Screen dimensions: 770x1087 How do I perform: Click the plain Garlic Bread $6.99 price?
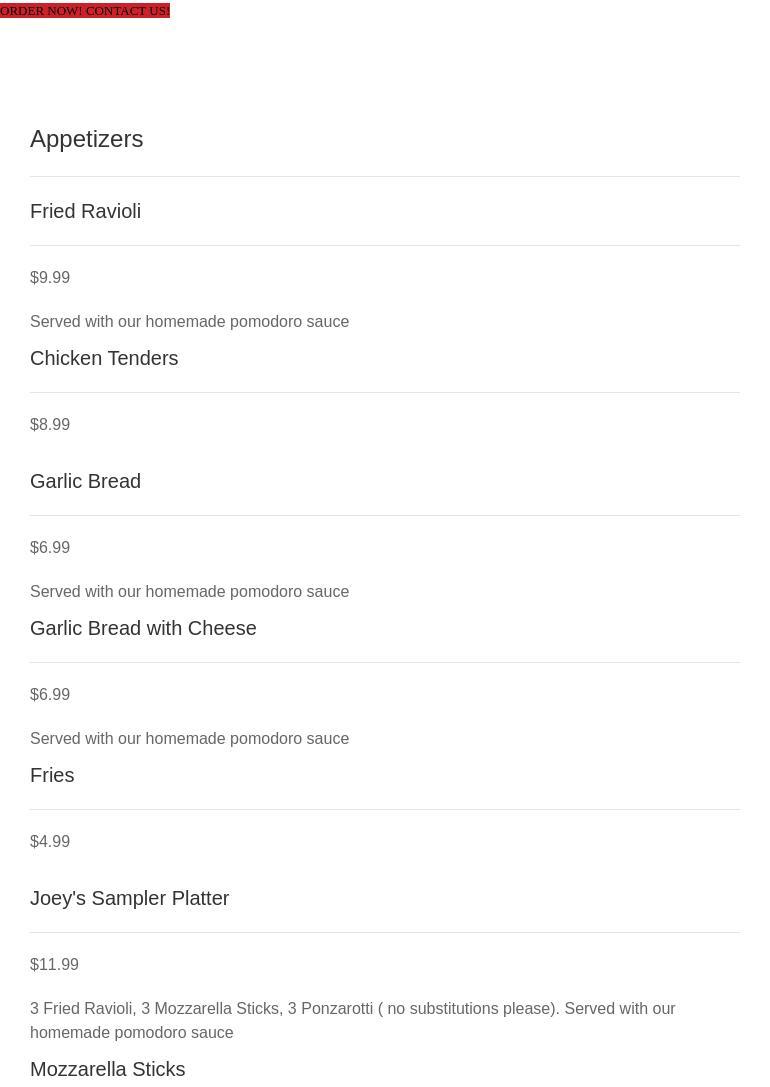[x=50, y=547]
